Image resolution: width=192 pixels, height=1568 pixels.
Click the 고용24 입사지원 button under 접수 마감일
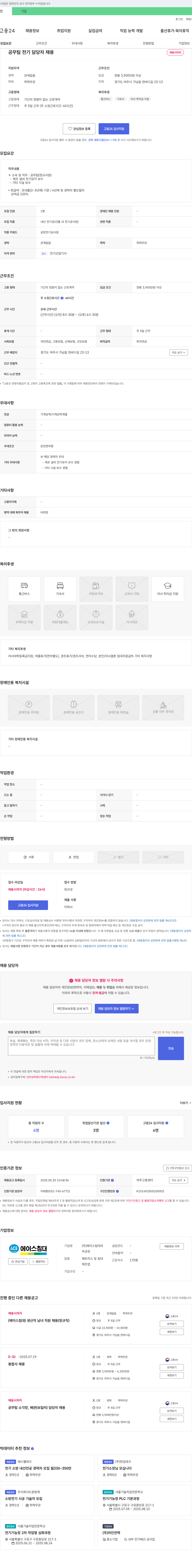pyautogui.click(x=28, y=905)
